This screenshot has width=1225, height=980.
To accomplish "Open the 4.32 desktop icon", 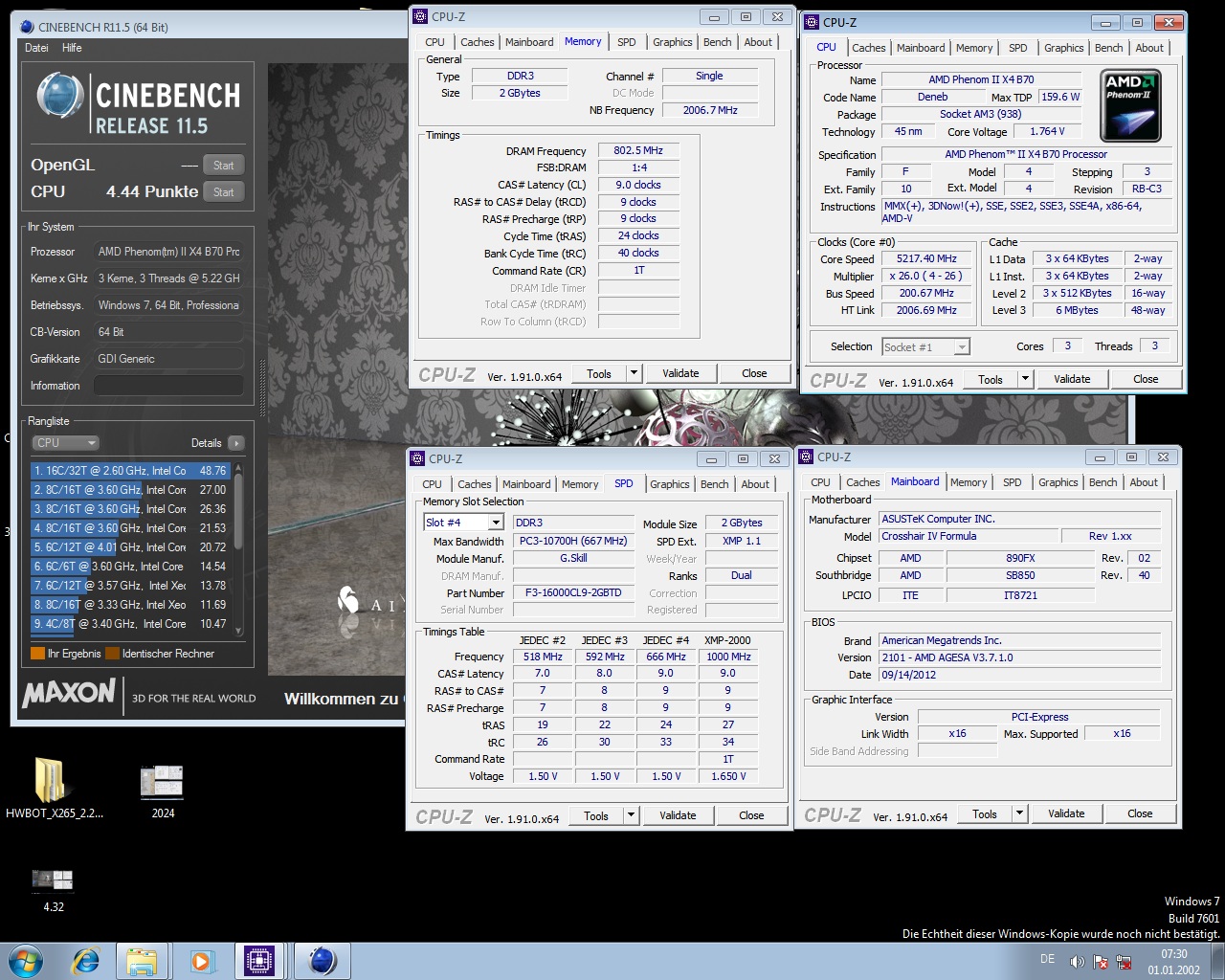I will [x=53, y=890].
